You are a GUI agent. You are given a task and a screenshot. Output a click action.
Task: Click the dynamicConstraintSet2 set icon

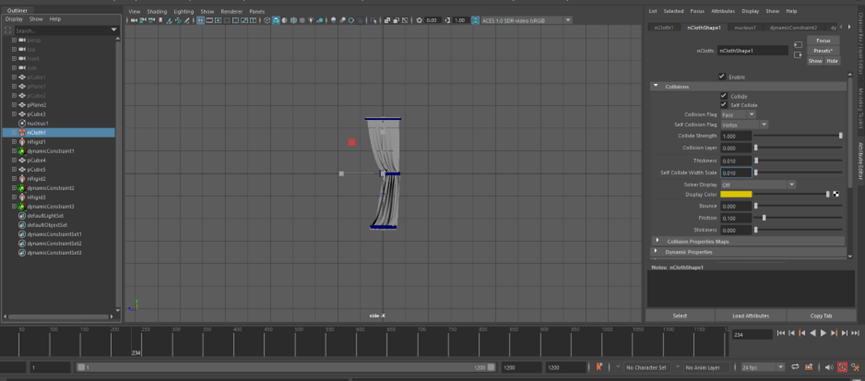pos(23,243)
